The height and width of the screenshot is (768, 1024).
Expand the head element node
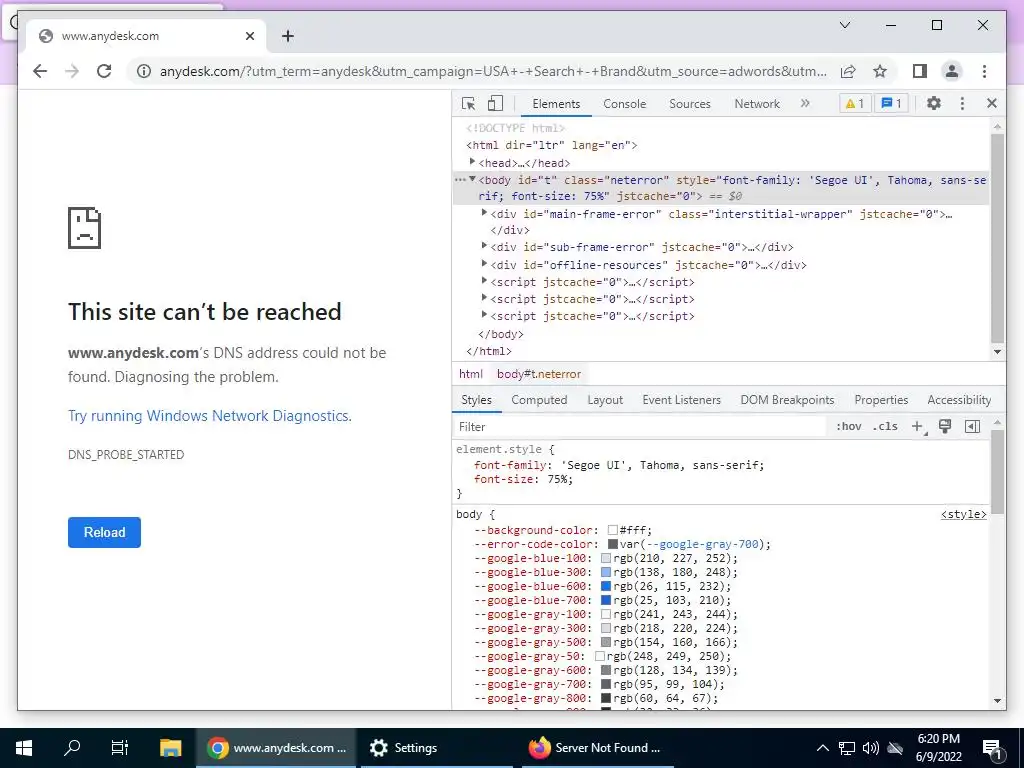click(472, 161)
